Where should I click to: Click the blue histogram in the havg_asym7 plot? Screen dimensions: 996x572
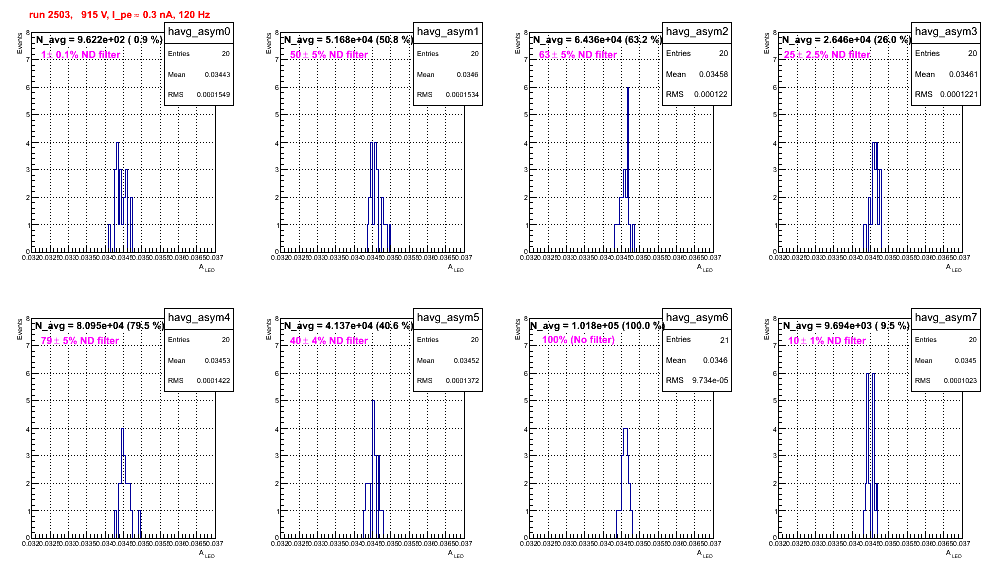(871, 458)
